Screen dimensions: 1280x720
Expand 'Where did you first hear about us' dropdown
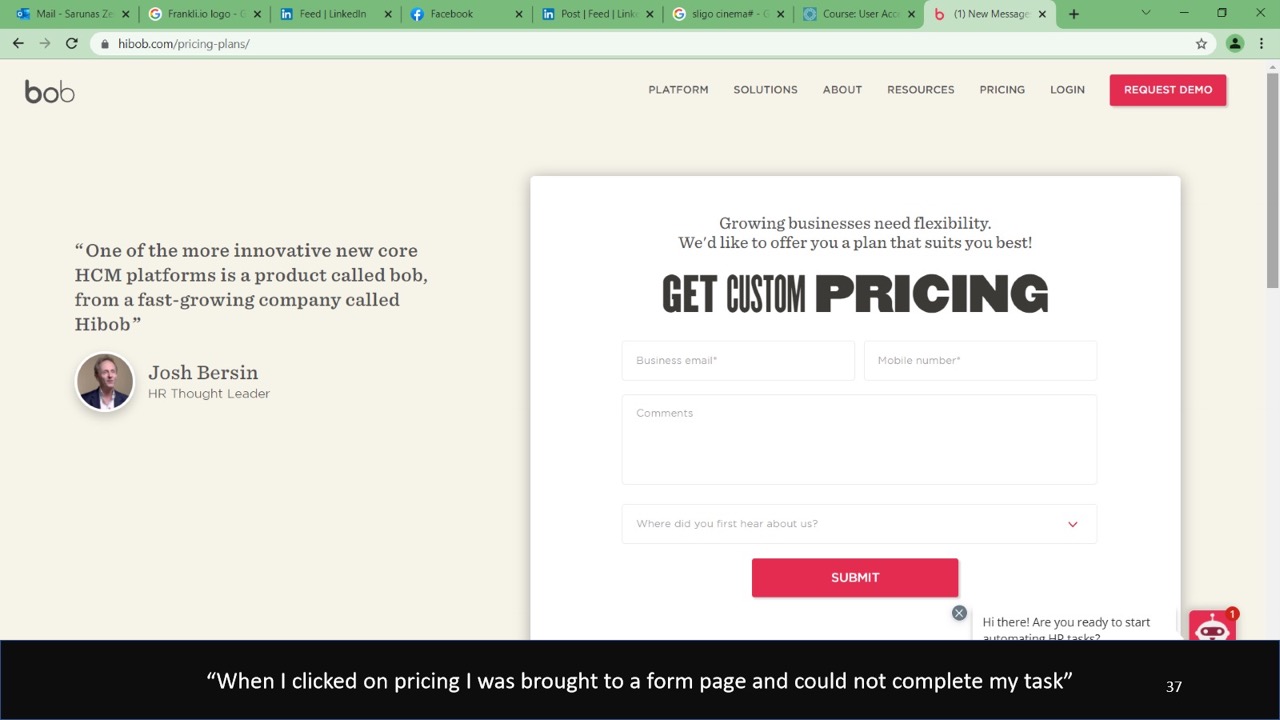point(859,524)
